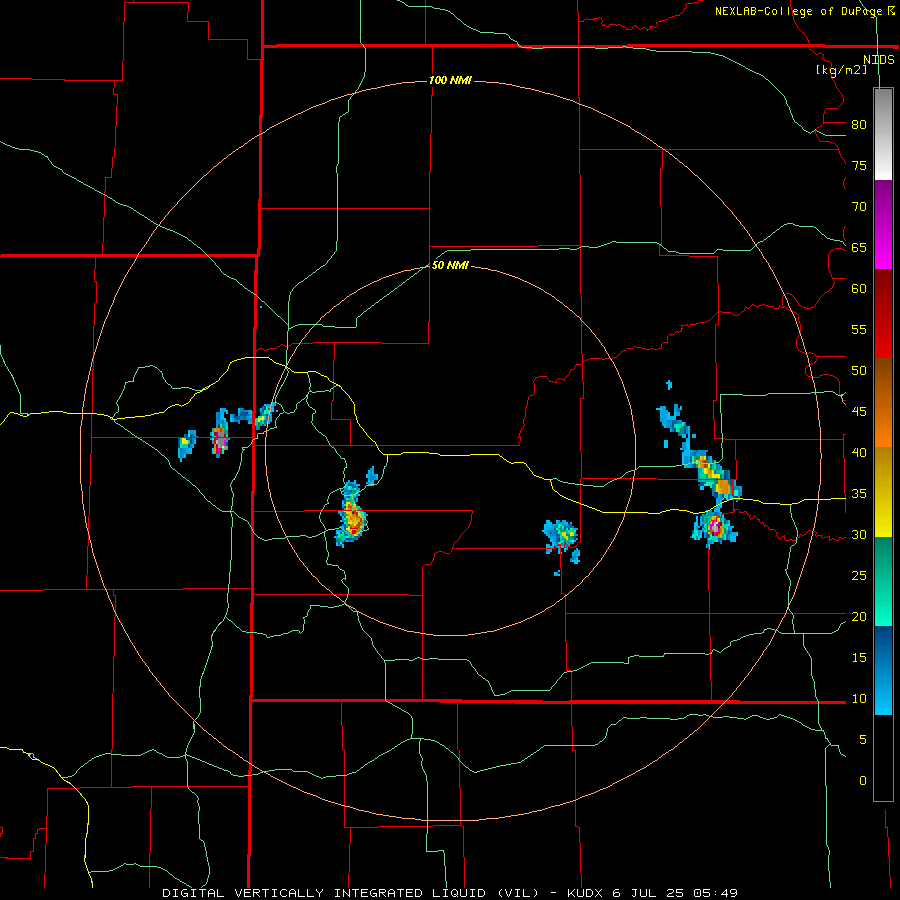Click the 05:49 timestamp

[x=716, y=893]
